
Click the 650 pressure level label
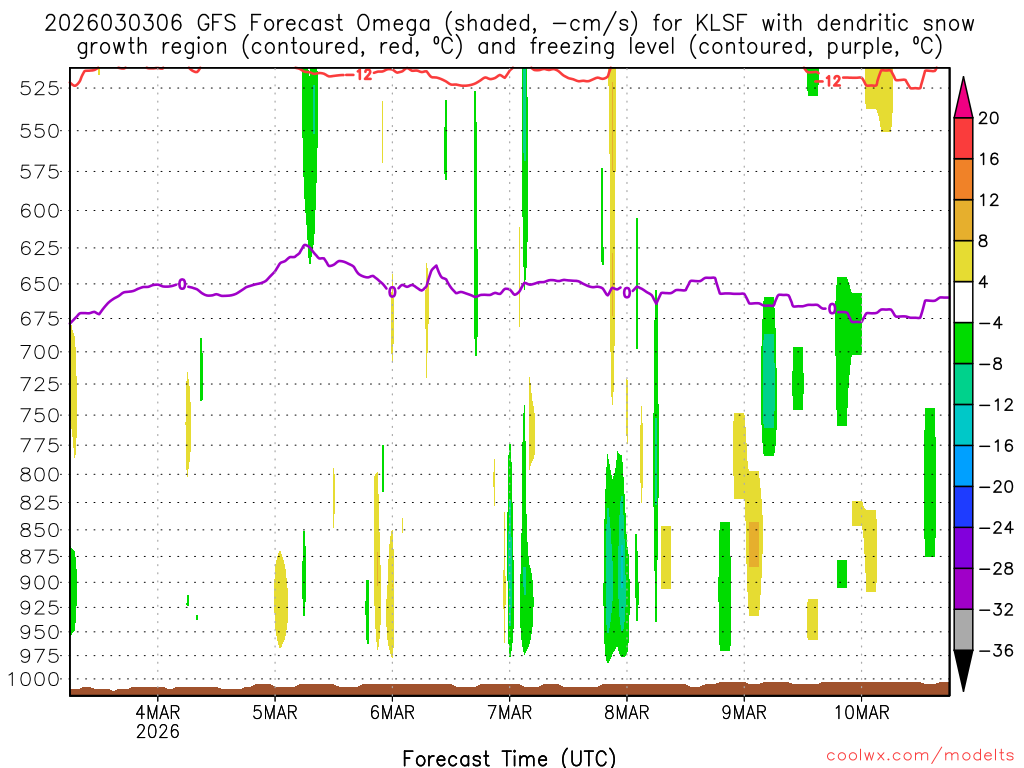point(40,284)
